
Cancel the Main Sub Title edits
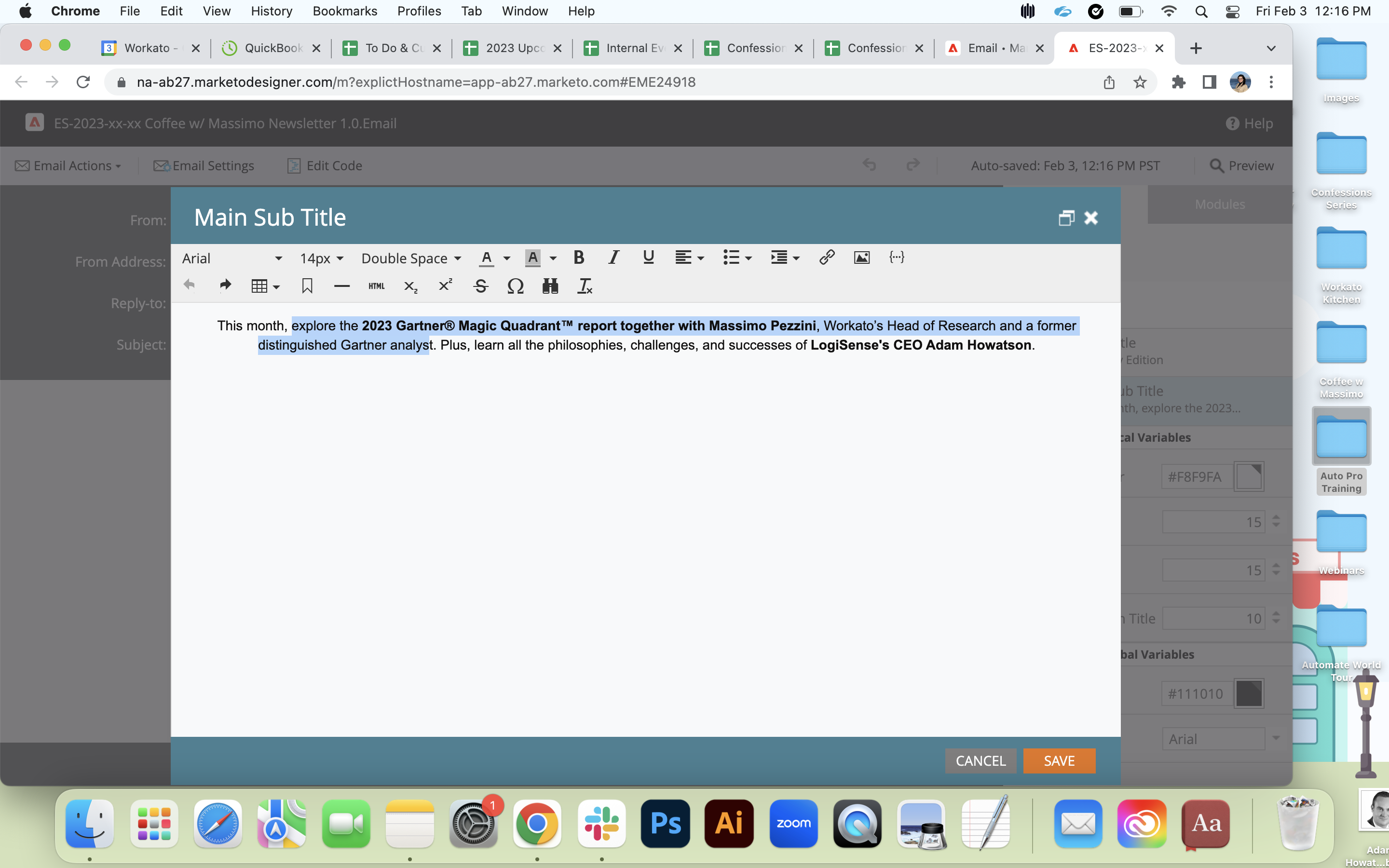pyautogui.click(x=980, y=760)
